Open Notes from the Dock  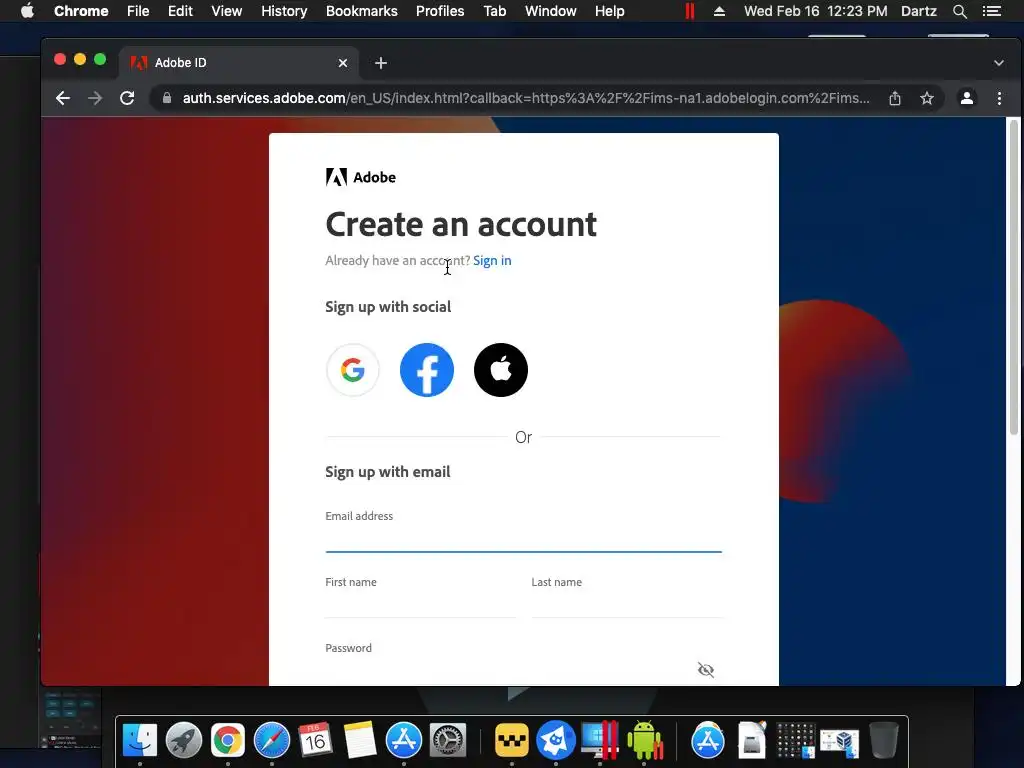360,740
